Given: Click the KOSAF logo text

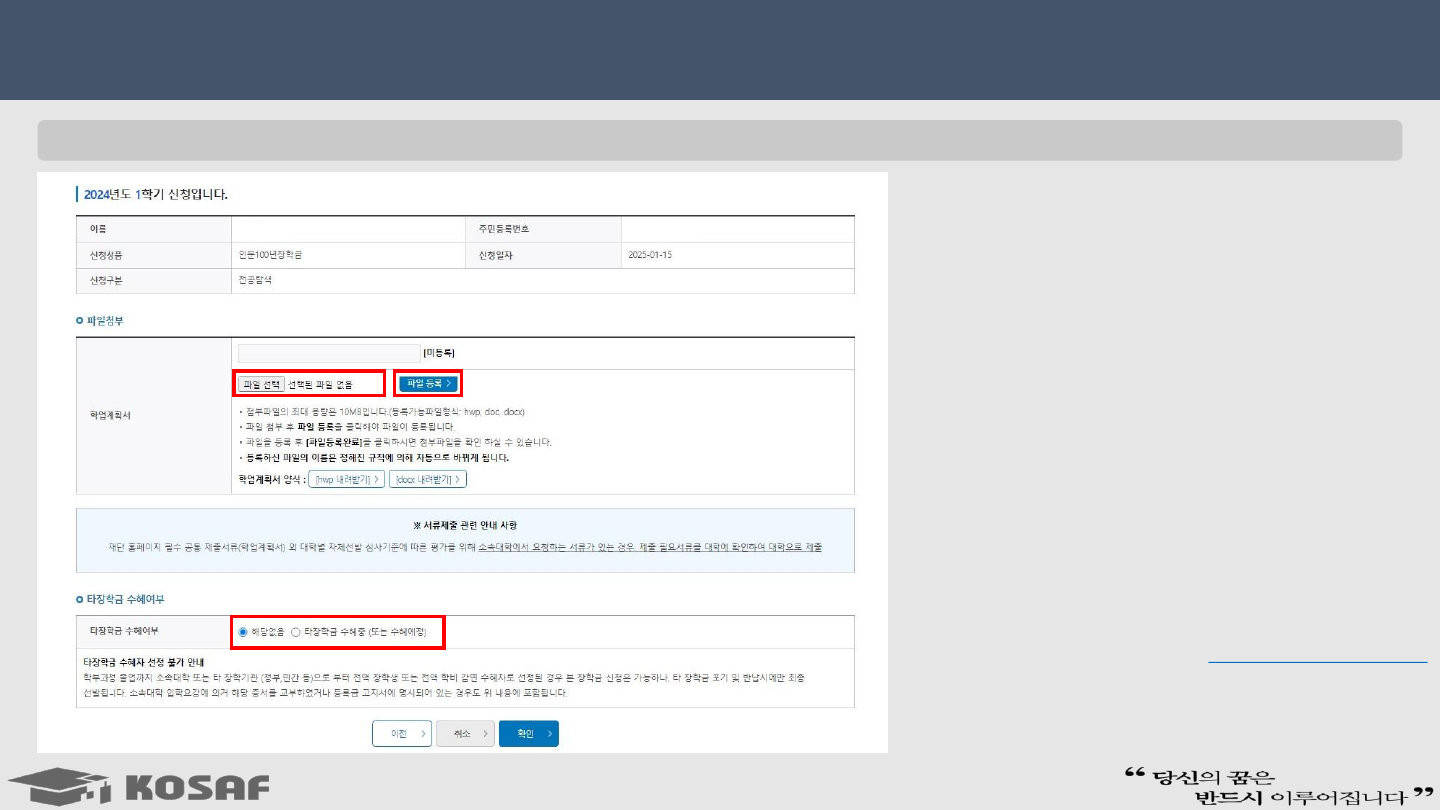Looking at the screenshot, I should (198, 788).
